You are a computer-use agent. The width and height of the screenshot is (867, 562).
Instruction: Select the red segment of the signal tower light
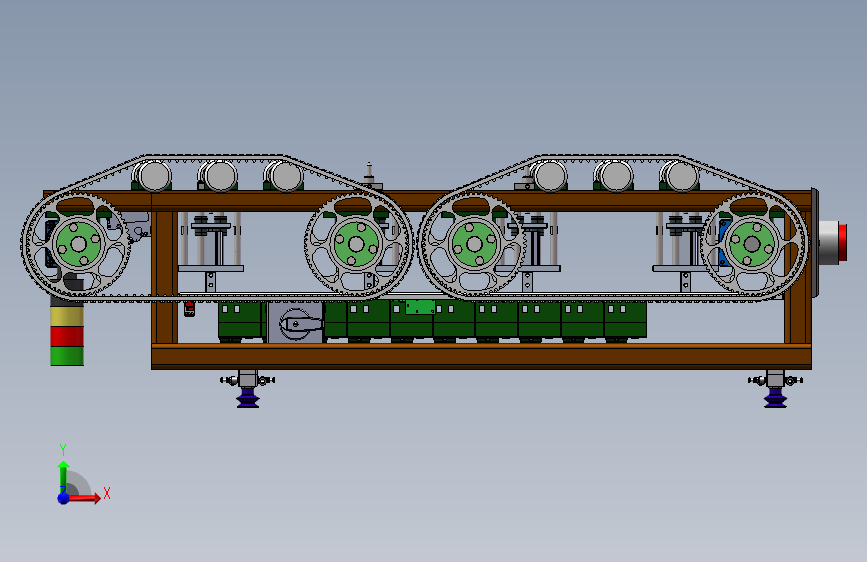(67, 336)
